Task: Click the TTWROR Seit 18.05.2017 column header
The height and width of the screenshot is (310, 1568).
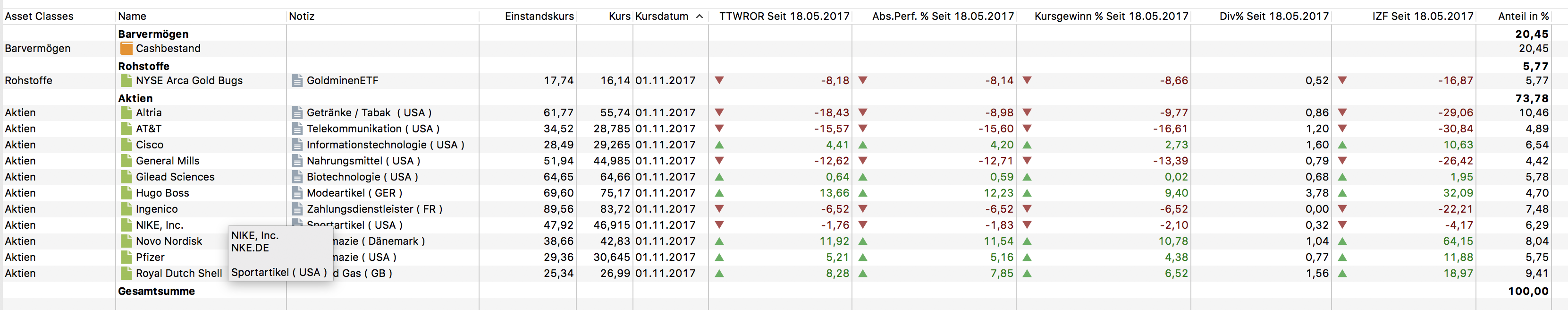Action: 784,17
